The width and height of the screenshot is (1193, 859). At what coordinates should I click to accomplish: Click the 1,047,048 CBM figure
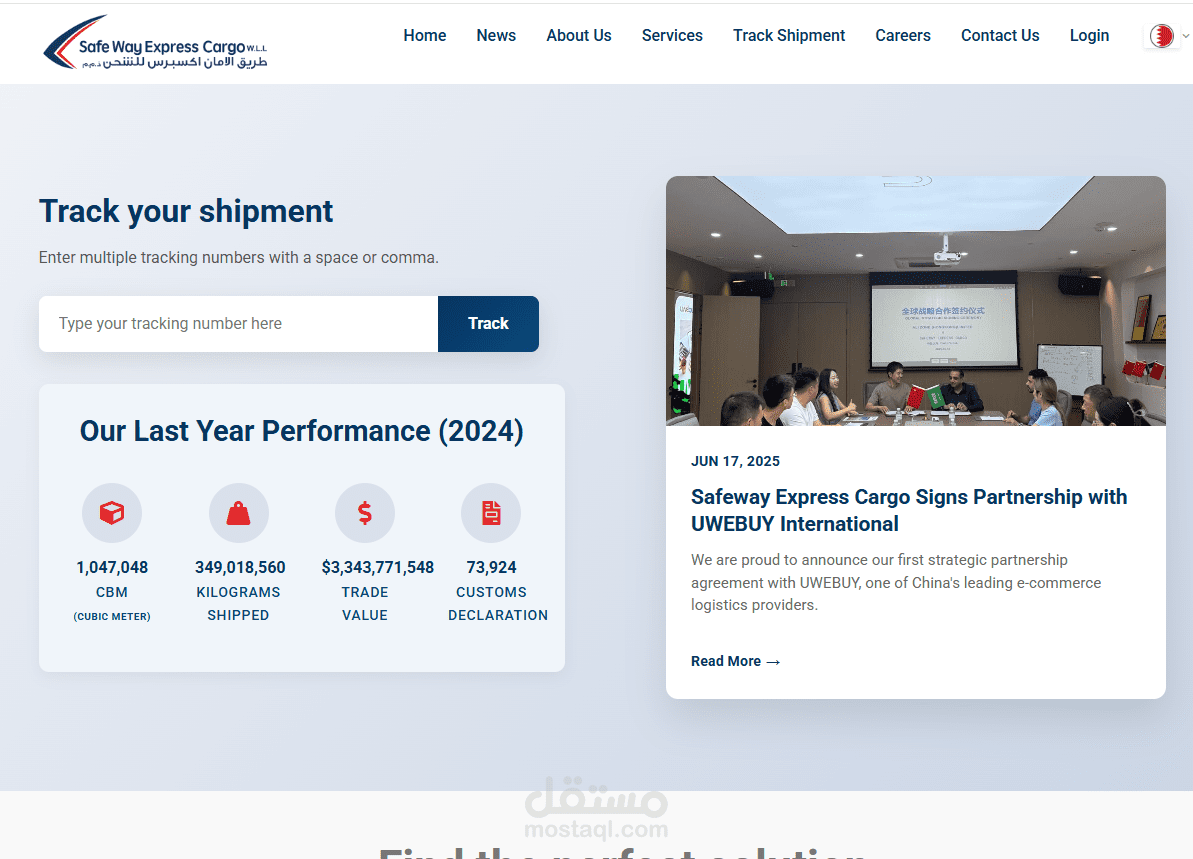[x=112, y=568]
